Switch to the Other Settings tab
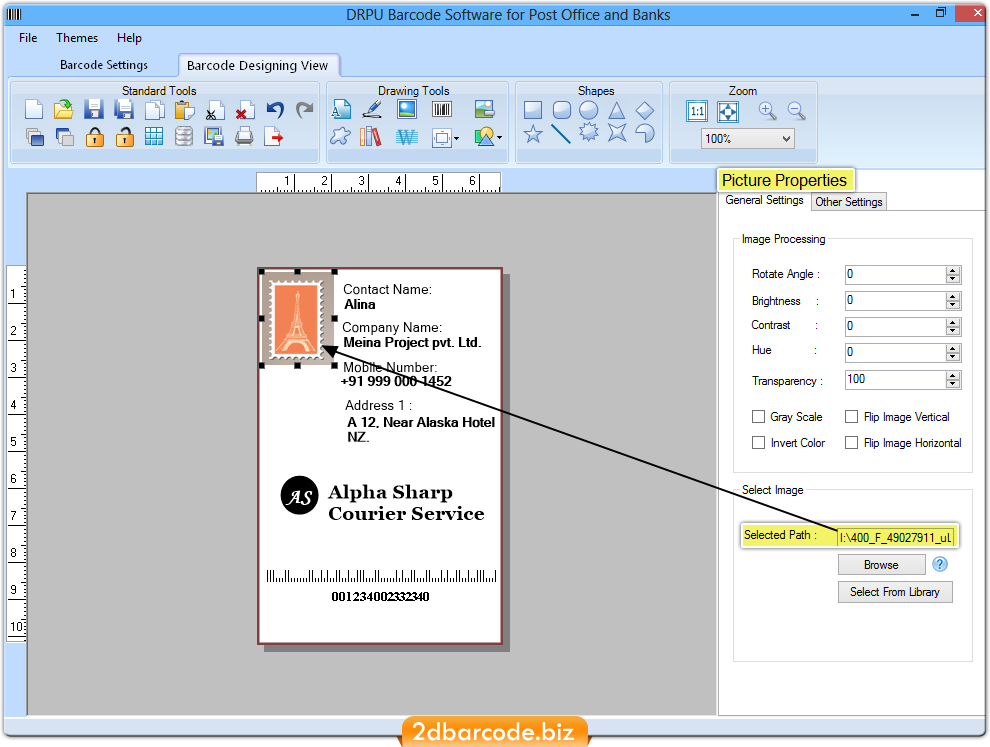The height and width of the screenshot is (747, 990). click(849, 201)
